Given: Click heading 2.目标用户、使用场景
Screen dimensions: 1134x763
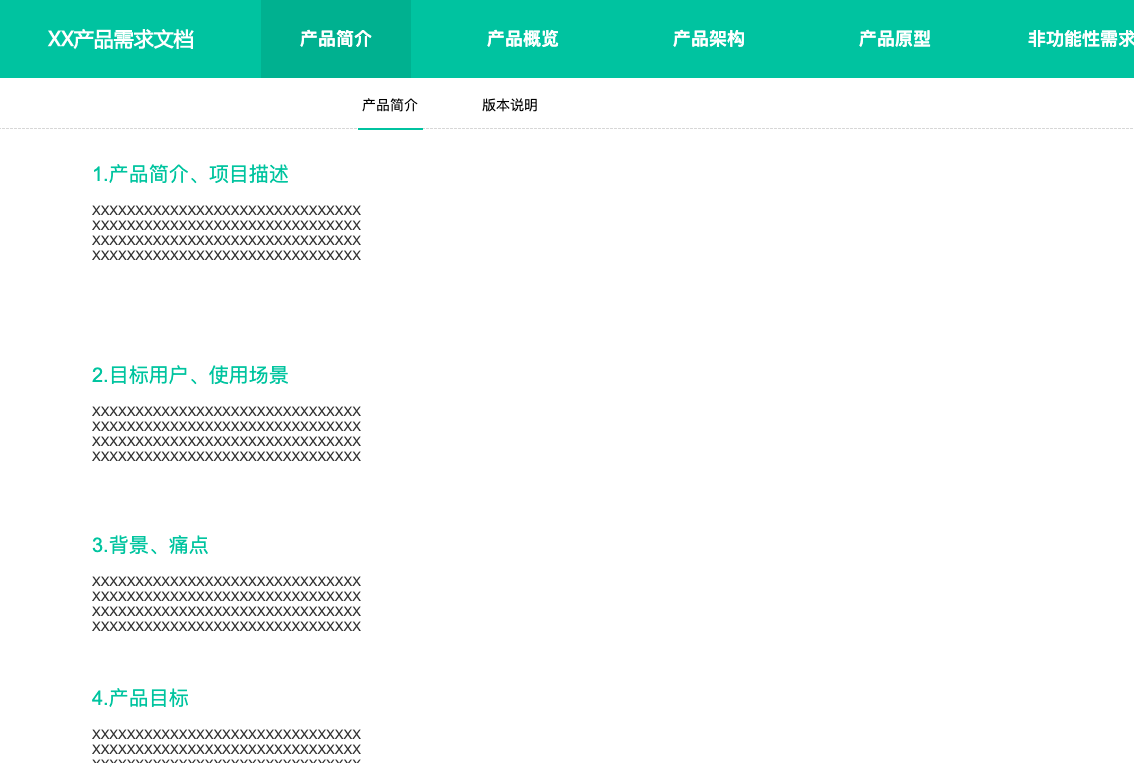Looking at the screenshot, I should (x=190, y=375).
